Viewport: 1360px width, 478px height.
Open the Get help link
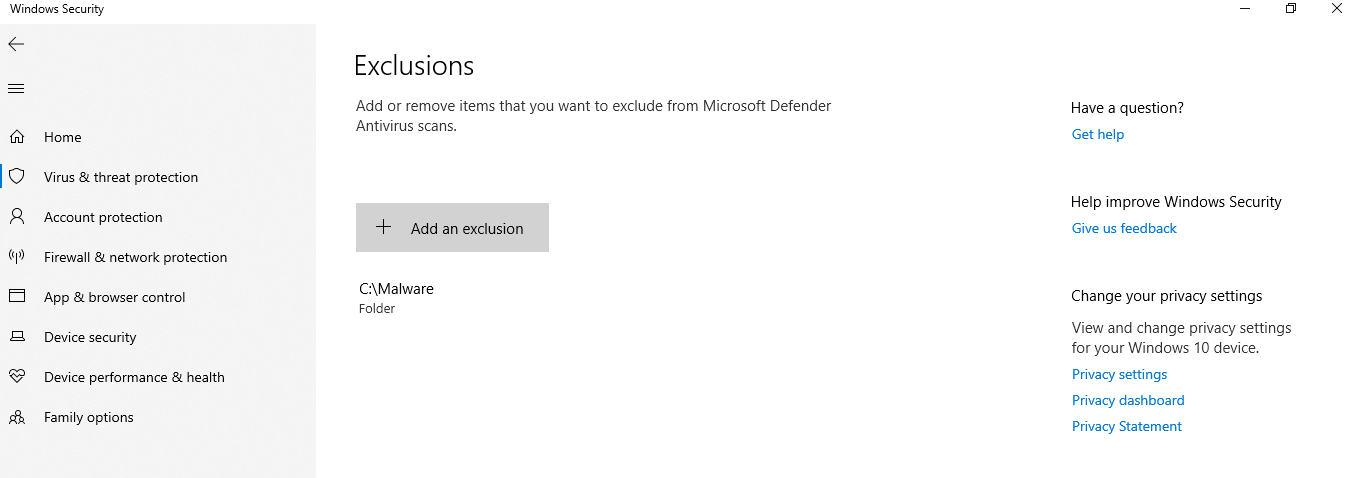[x=1098, y=135]
